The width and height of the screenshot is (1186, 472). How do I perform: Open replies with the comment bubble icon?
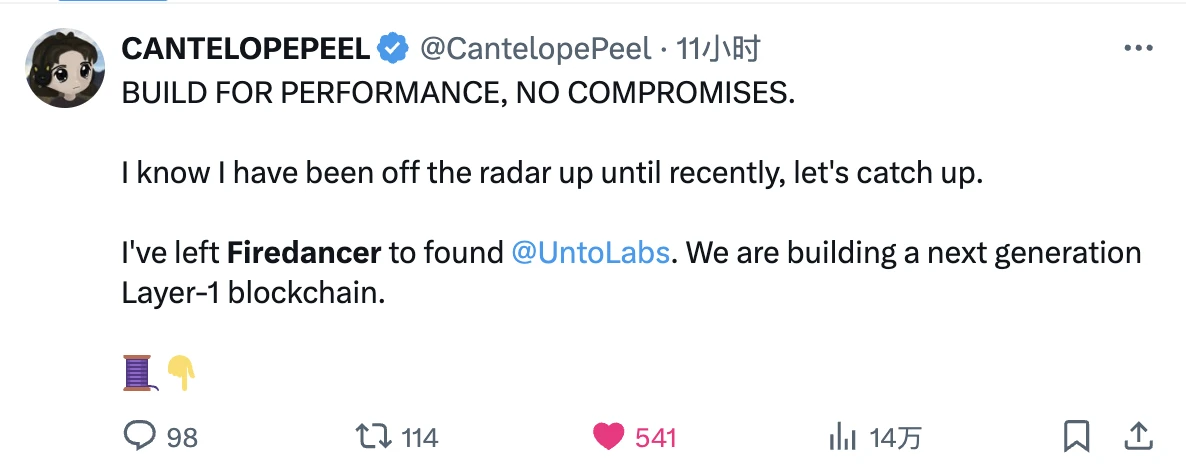(137, 436)
